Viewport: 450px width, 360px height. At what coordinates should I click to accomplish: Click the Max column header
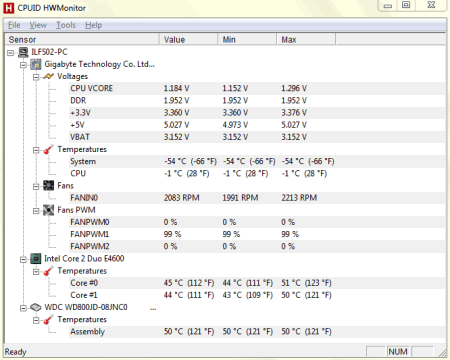coord(306,39)
